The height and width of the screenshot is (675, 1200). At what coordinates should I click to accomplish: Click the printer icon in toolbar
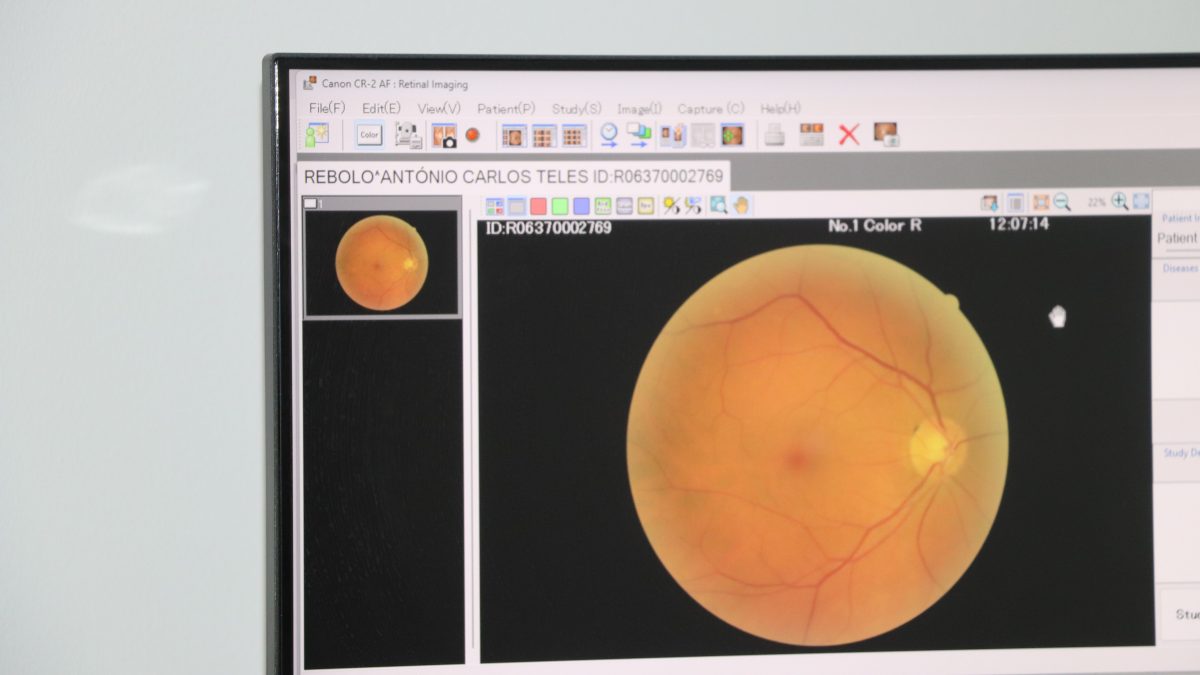tap(774, 135)
